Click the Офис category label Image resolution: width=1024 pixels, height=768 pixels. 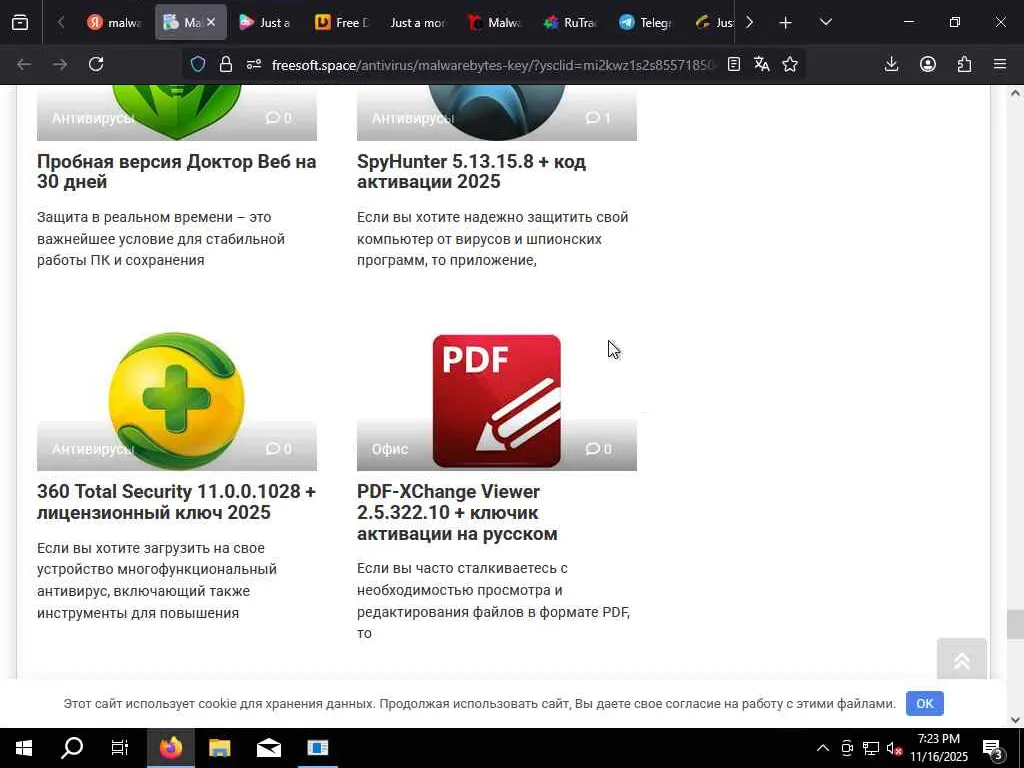click(390, 449)
